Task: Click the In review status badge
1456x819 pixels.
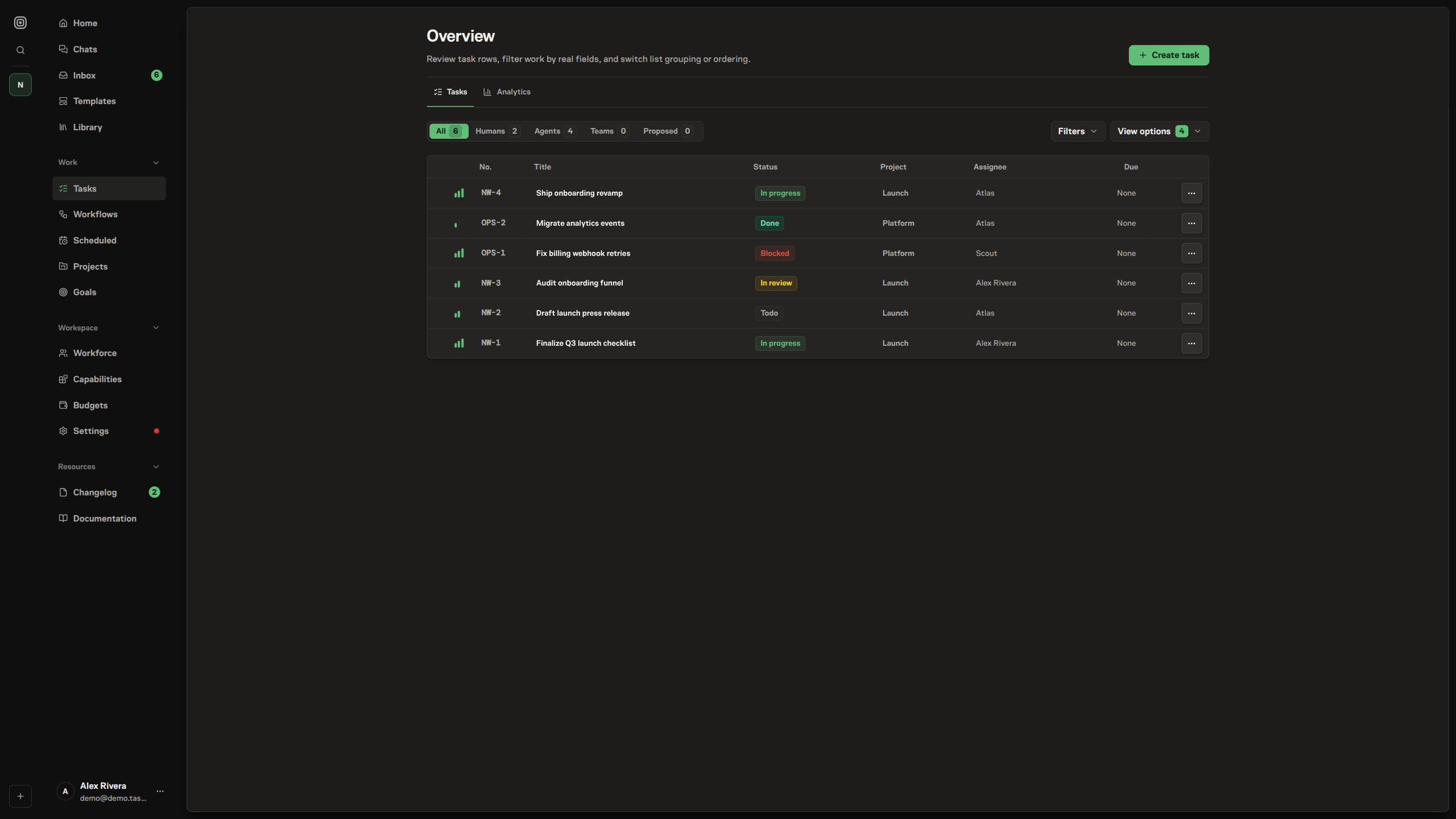Action: coord(776,283)
